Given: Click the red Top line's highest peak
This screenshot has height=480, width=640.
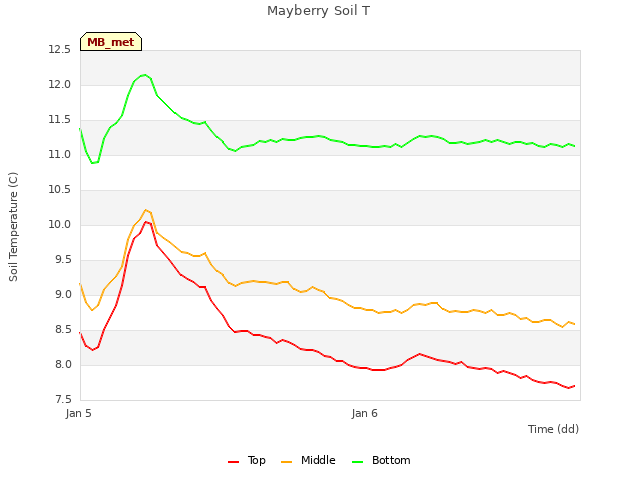Looking at the screenshot, I should pos(146,222).
